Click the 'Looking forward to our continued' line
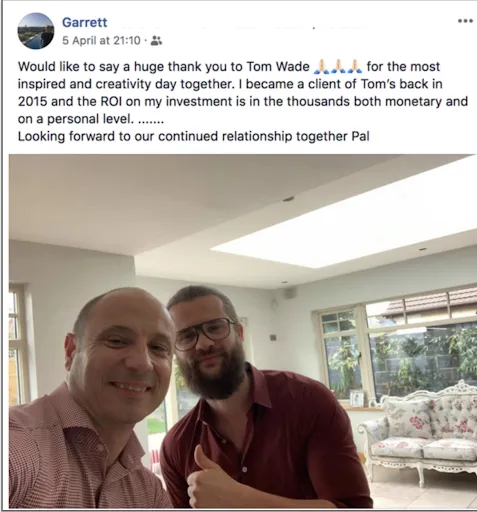Screen dimensions: 477x512 193,137
